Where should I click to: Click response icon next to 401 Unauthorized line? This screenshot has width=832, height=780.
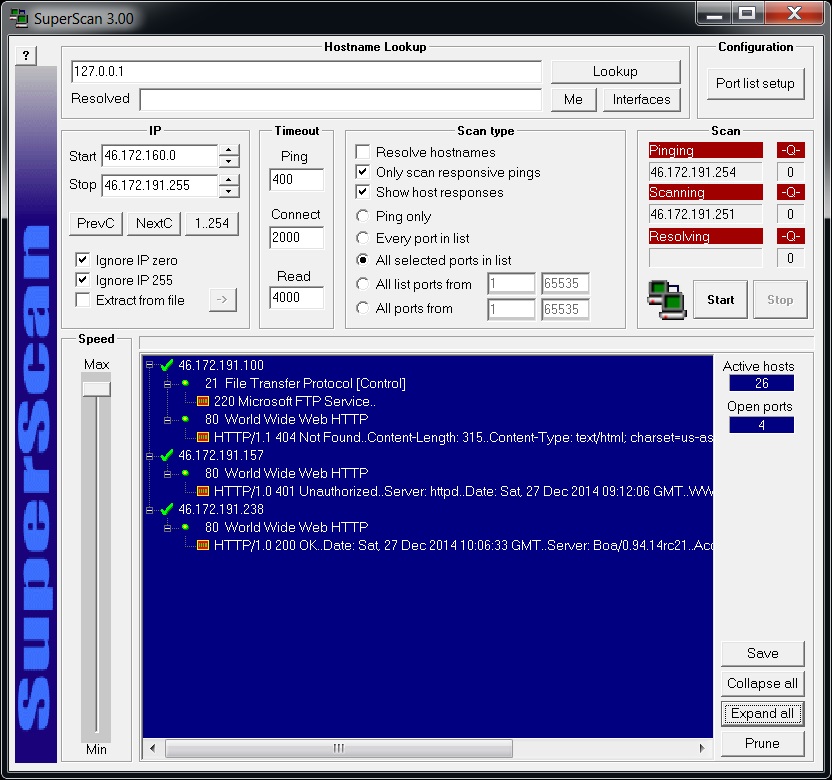tap(203, 491)
